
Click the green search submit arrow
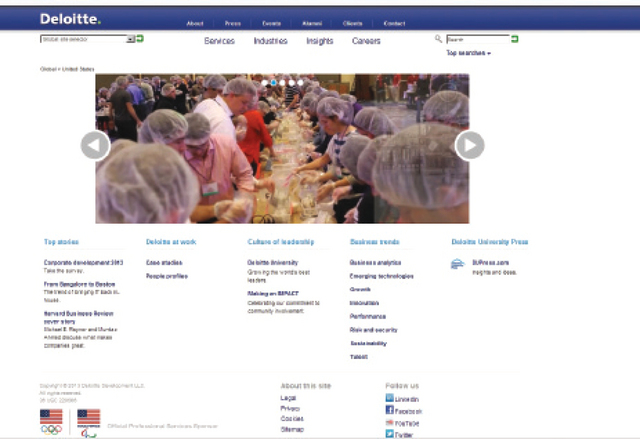[515, 39]
